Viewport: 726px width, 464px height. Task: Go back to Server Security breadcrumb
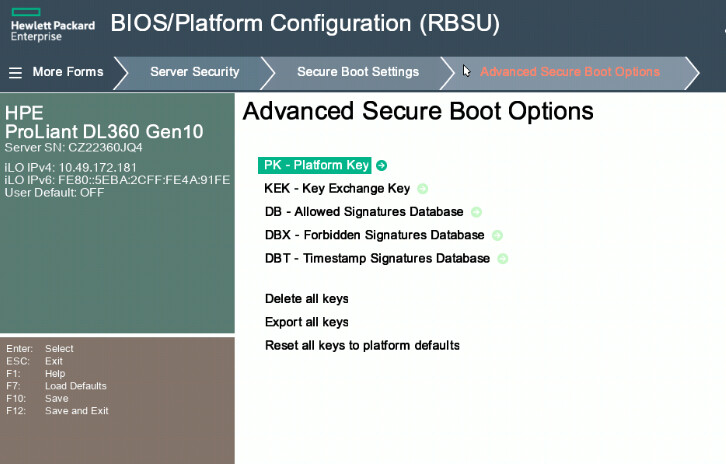tap(194, 72)
